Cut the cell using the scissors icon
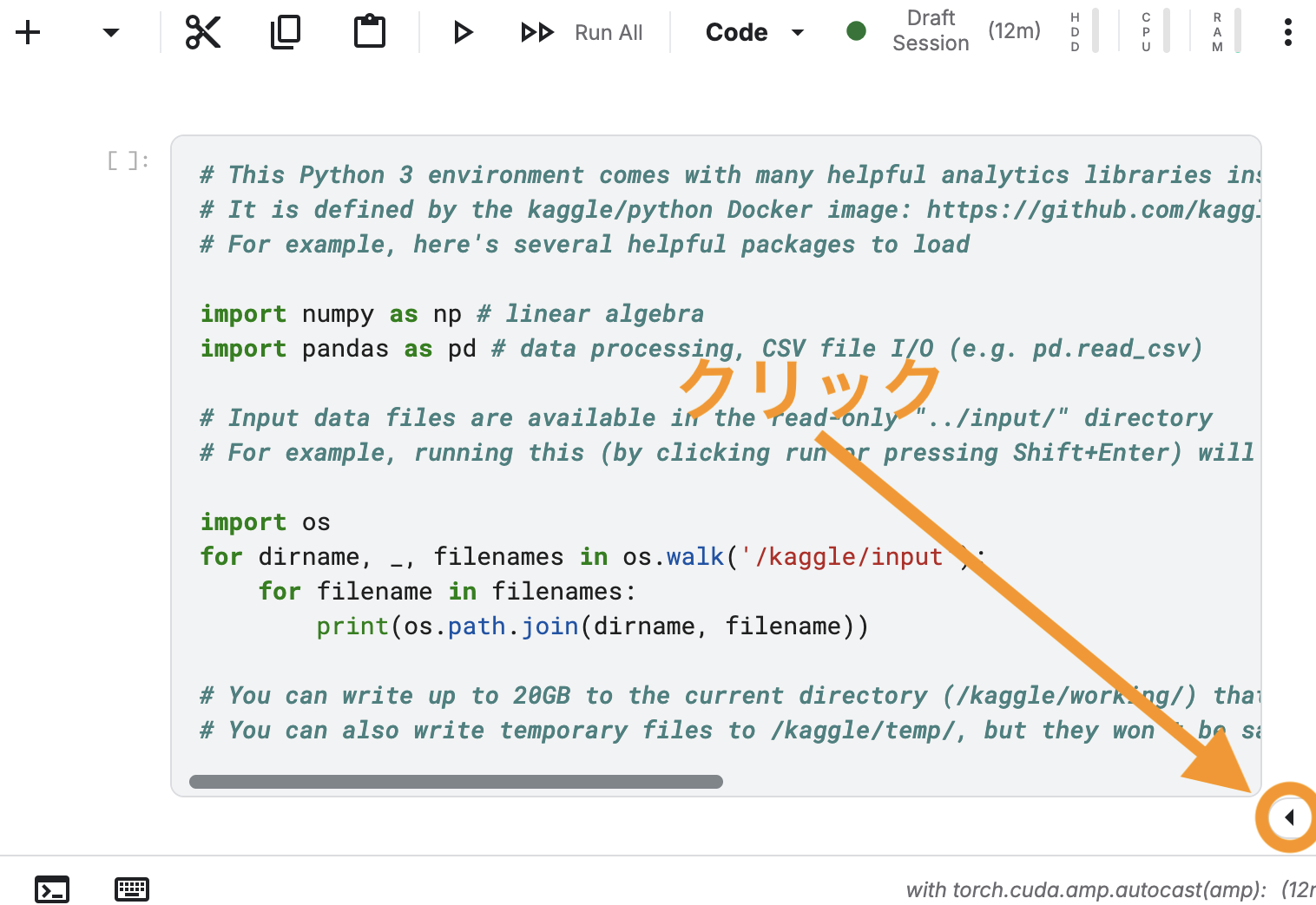 [203, 33]
